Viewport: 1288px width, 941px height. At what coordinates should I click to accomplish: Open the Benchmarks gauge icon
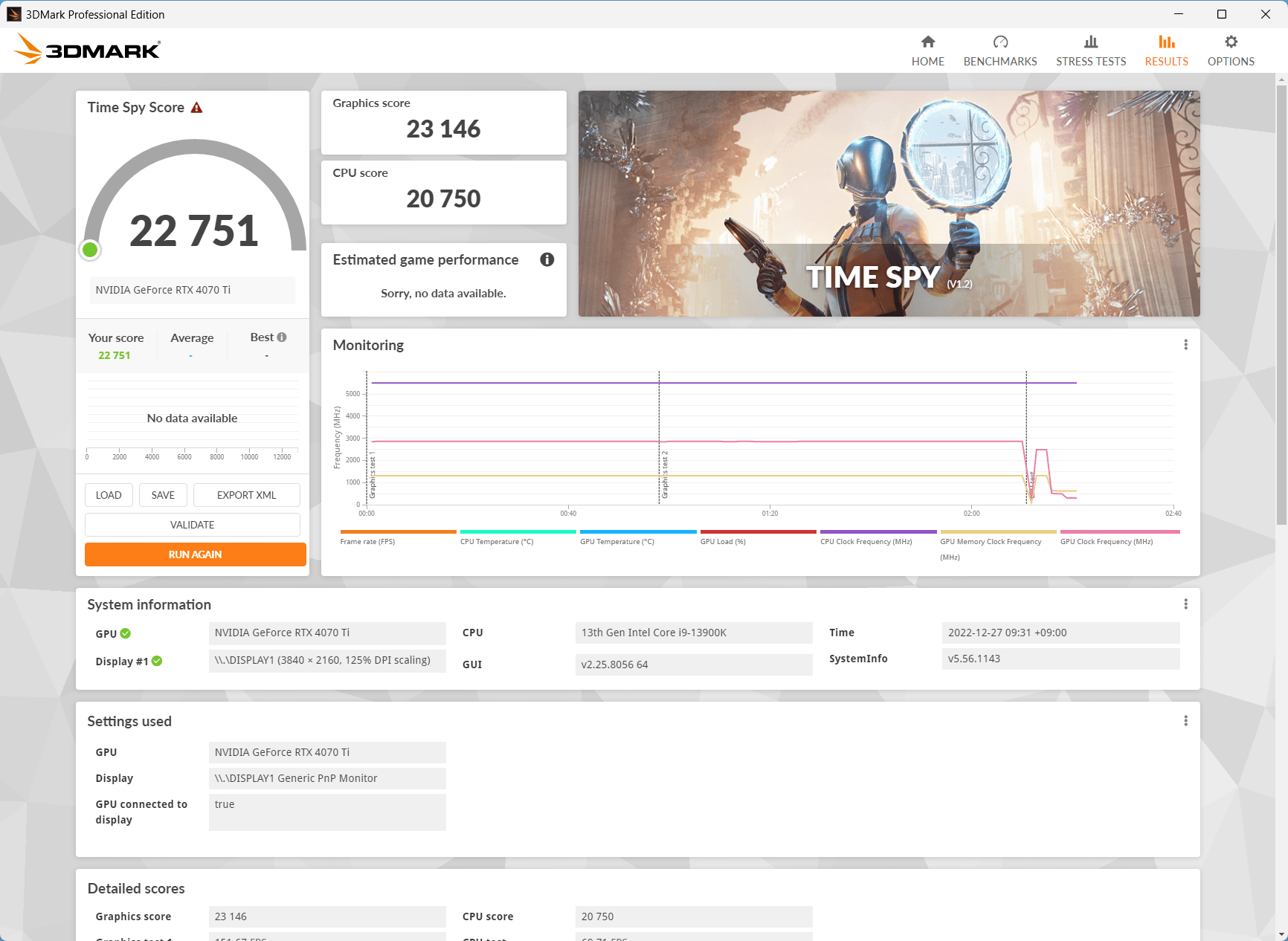1000,42
